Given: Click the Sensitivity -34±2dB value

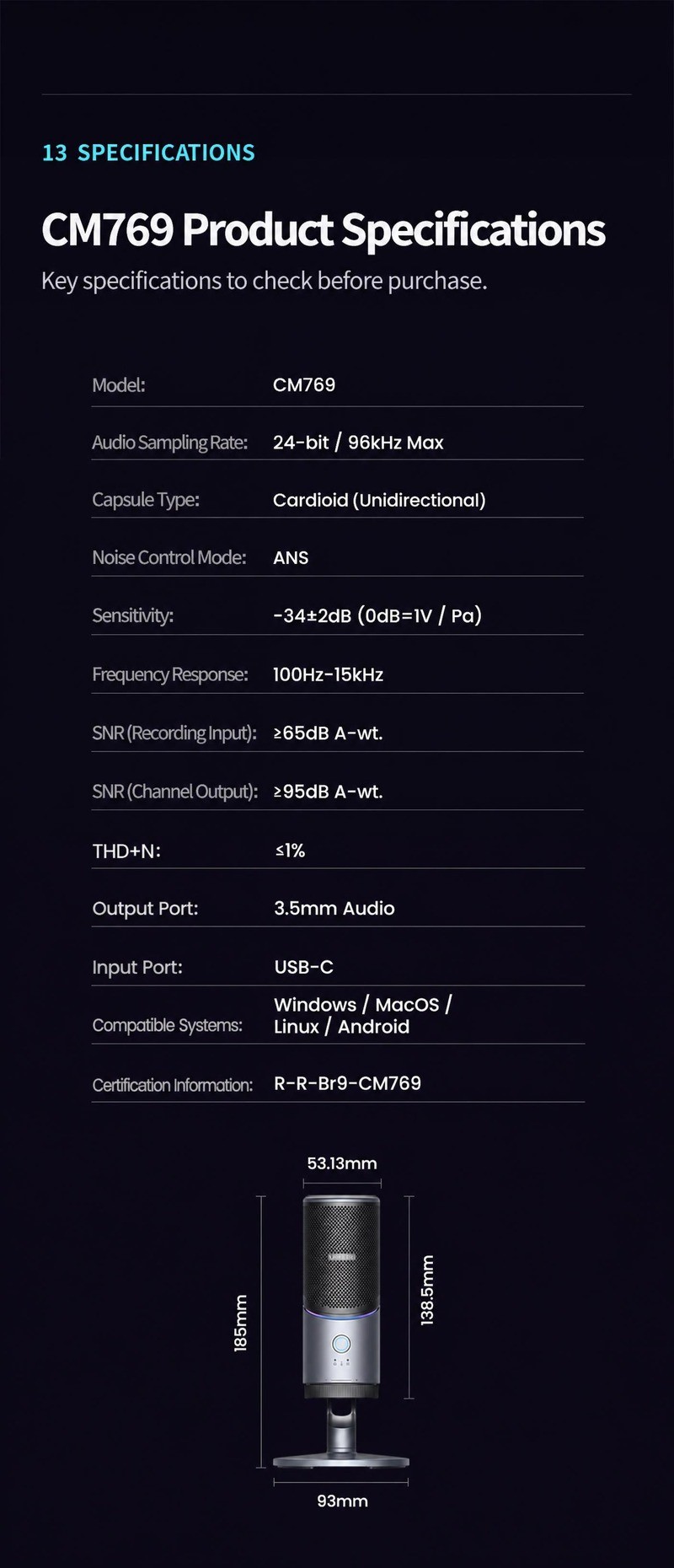Looking at the screenshot, I should point(377,615).
